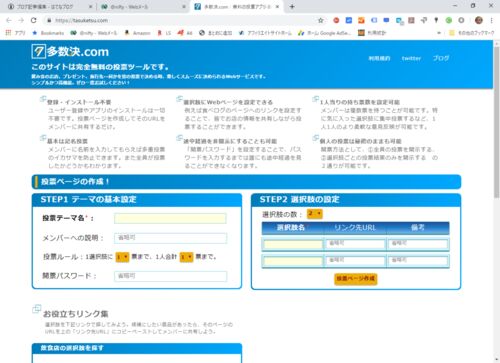Open the Amazon bookmark

138,33
